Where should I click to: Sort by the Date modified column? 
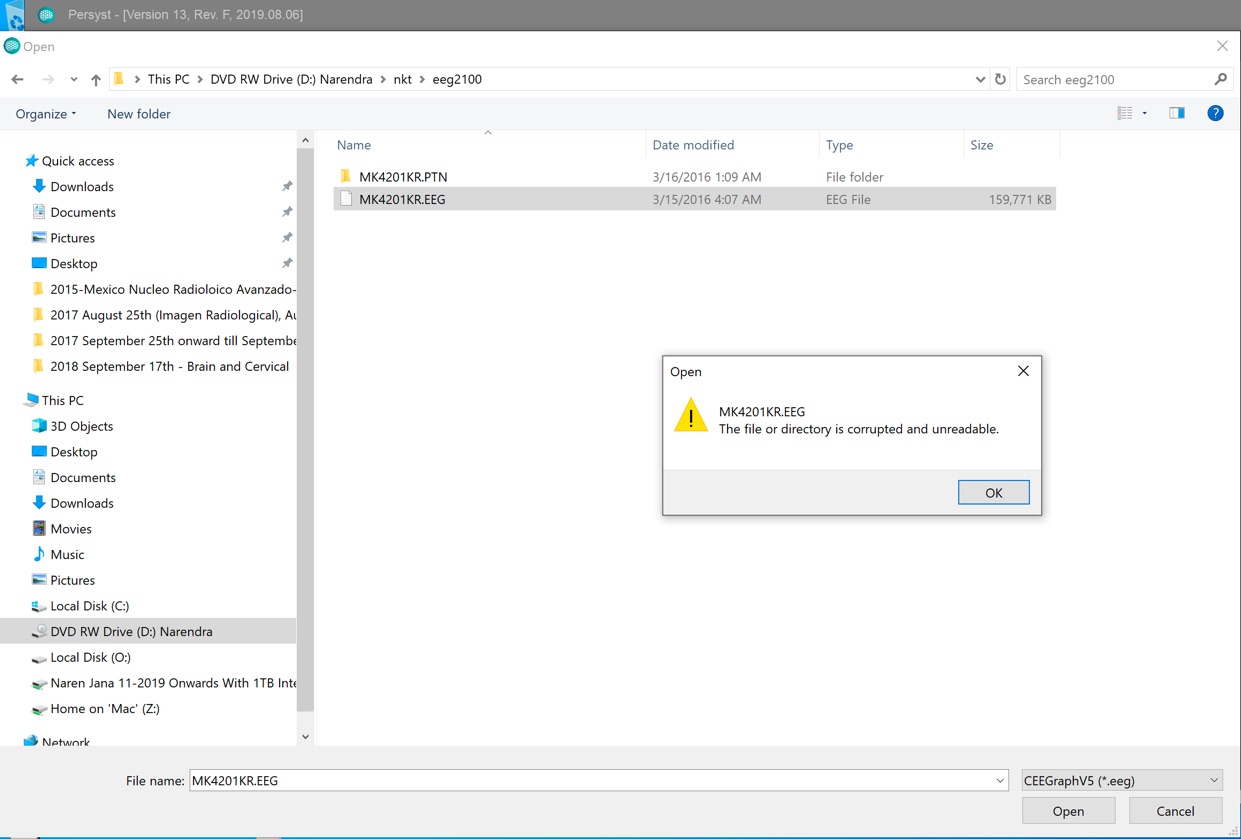[693, 145]
